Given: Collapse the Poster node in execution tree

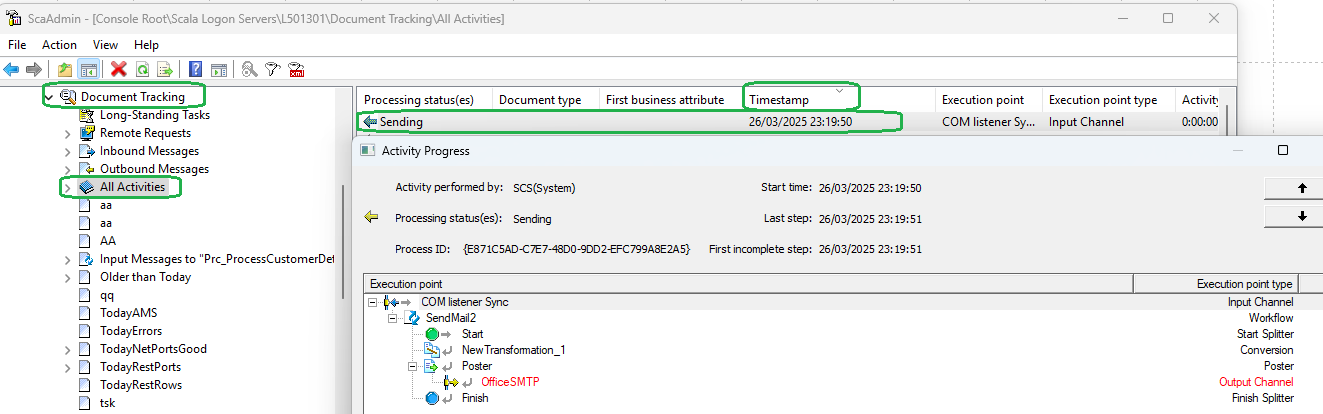Looking at the screenshot, I should tap(413, 366).
